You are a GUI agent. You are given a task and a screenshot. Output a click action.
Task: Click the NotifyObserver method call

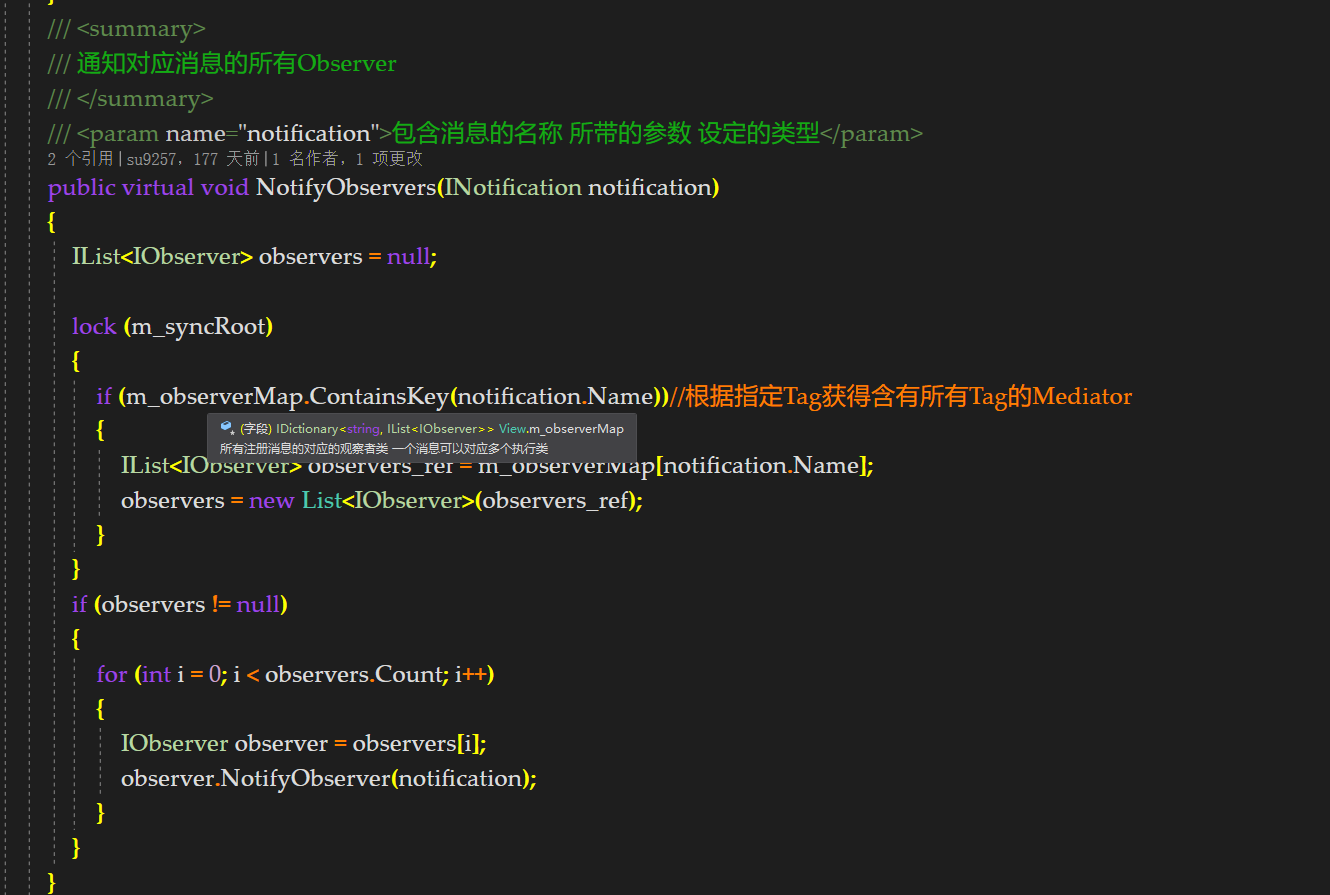coord(304,778)
